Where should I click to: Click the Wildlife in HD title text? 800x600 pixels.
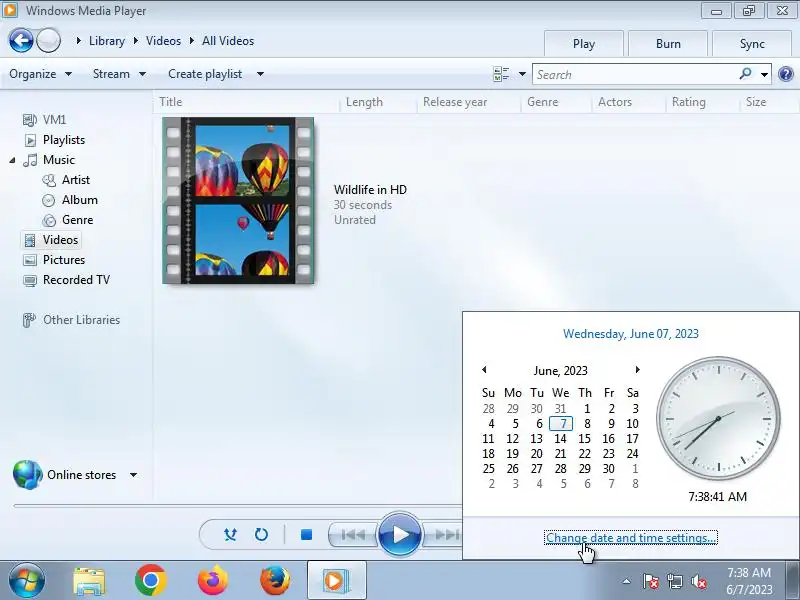point(370,190)
